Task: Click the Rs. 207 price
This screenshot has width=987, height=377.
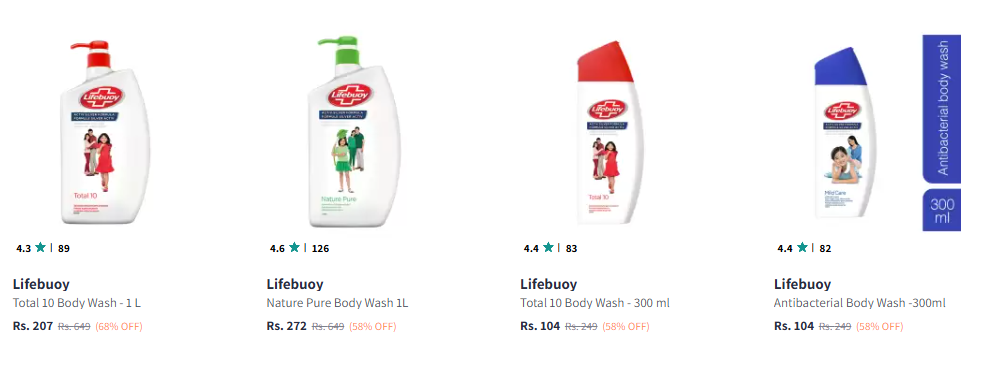Action: (x=33, y=326)
